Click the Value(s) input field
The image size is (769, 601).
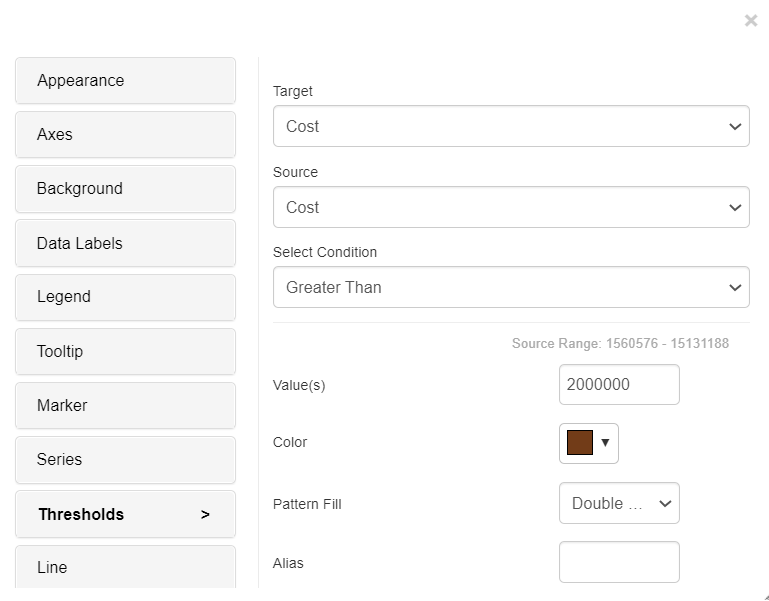(619, 385)
